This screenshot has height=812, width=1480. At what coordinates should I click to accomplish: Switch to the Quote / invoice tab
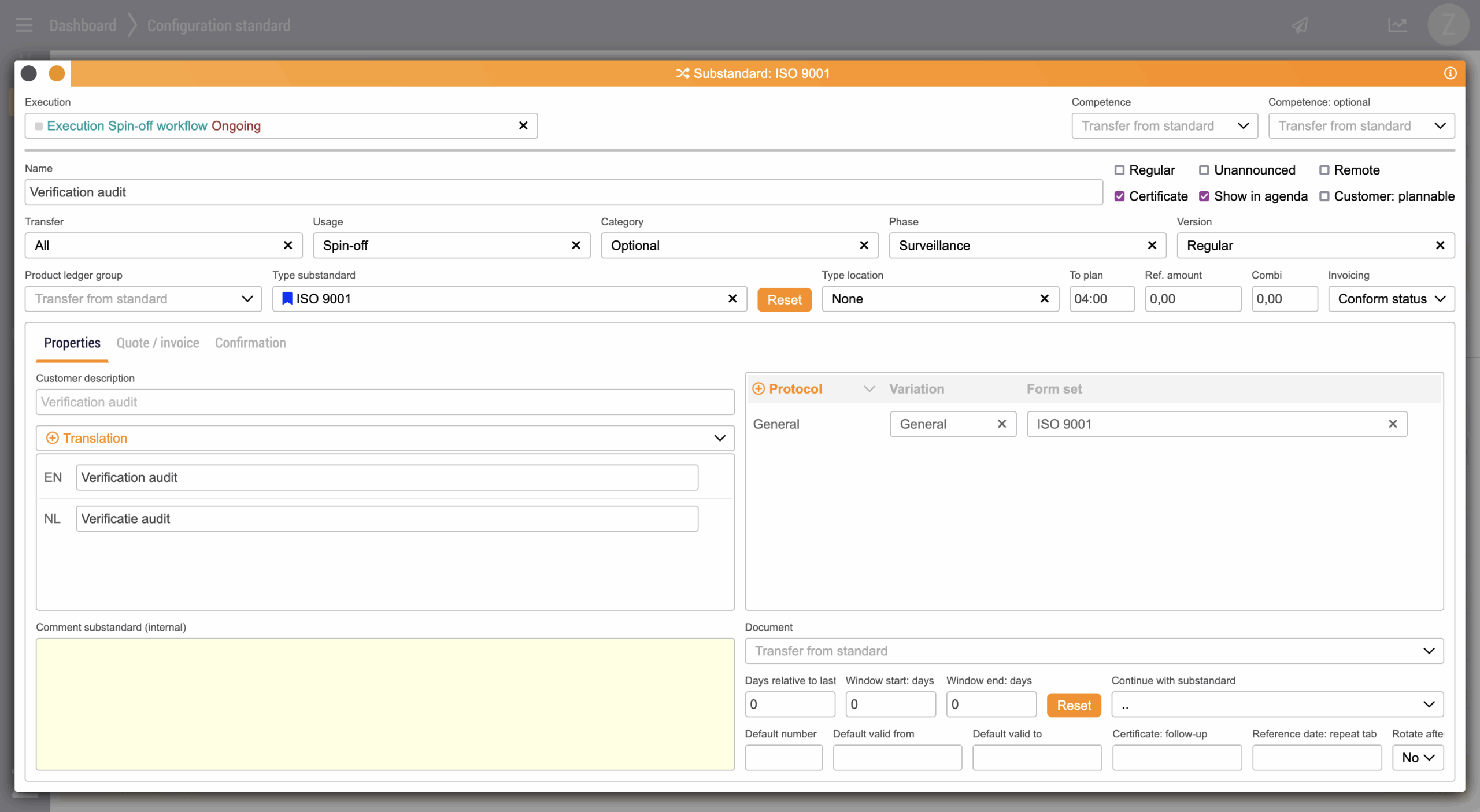[x=158, y=343]
